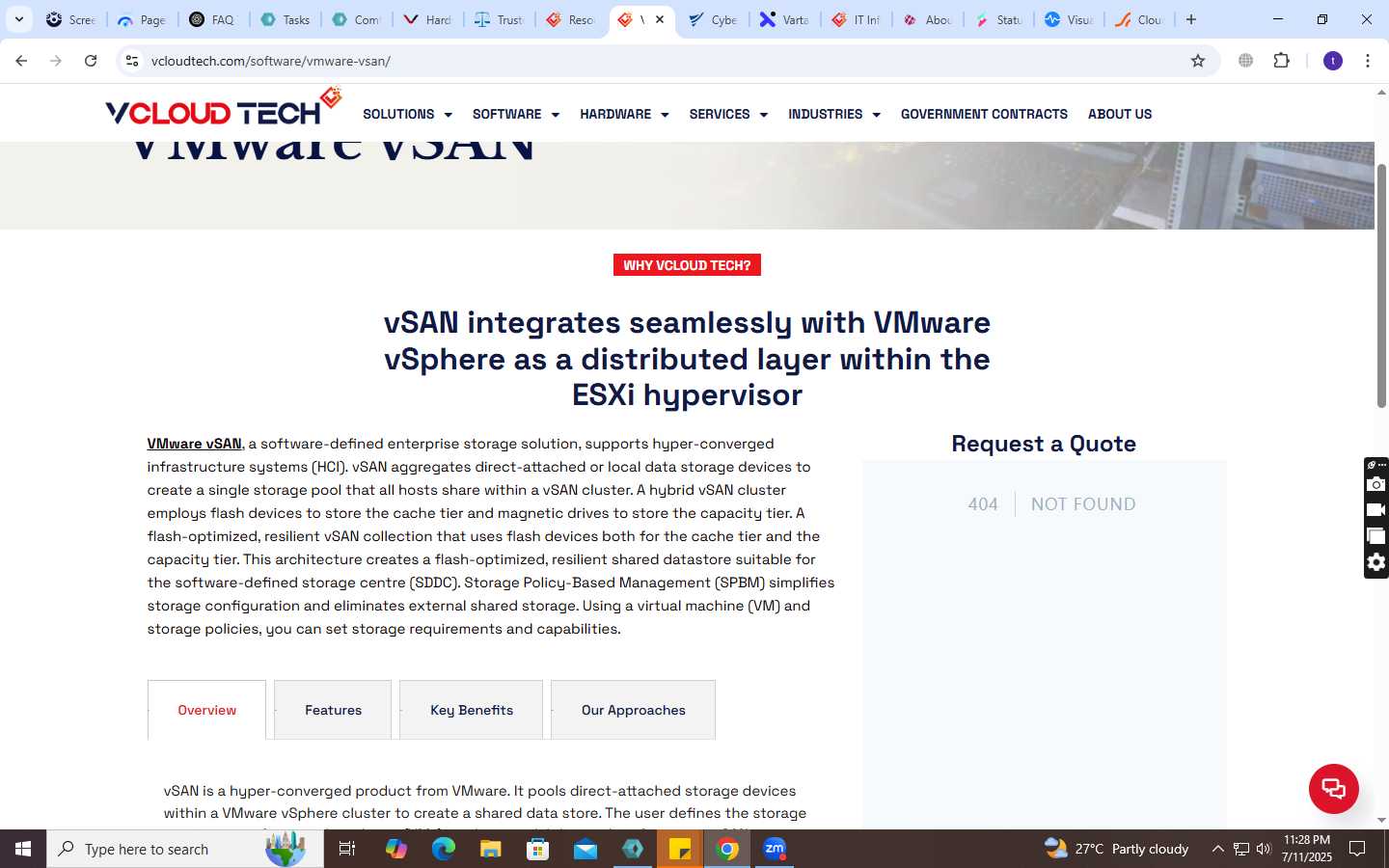Close the active vCloud Tech tab

pyautogui.click(x=660, y=19)
